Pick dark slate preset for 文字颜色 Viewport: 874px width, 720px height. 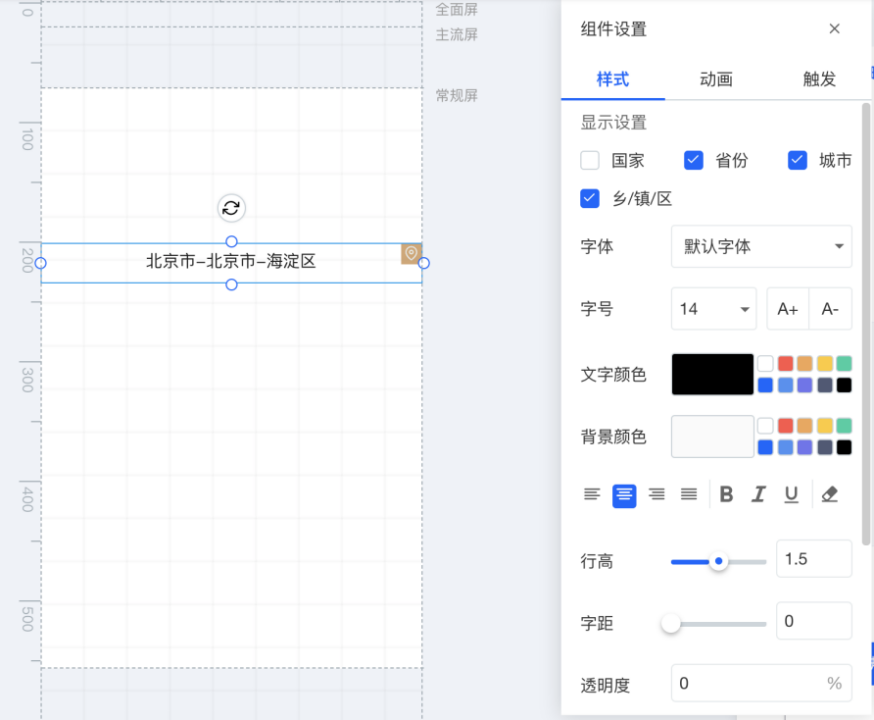tap(825, 385)
